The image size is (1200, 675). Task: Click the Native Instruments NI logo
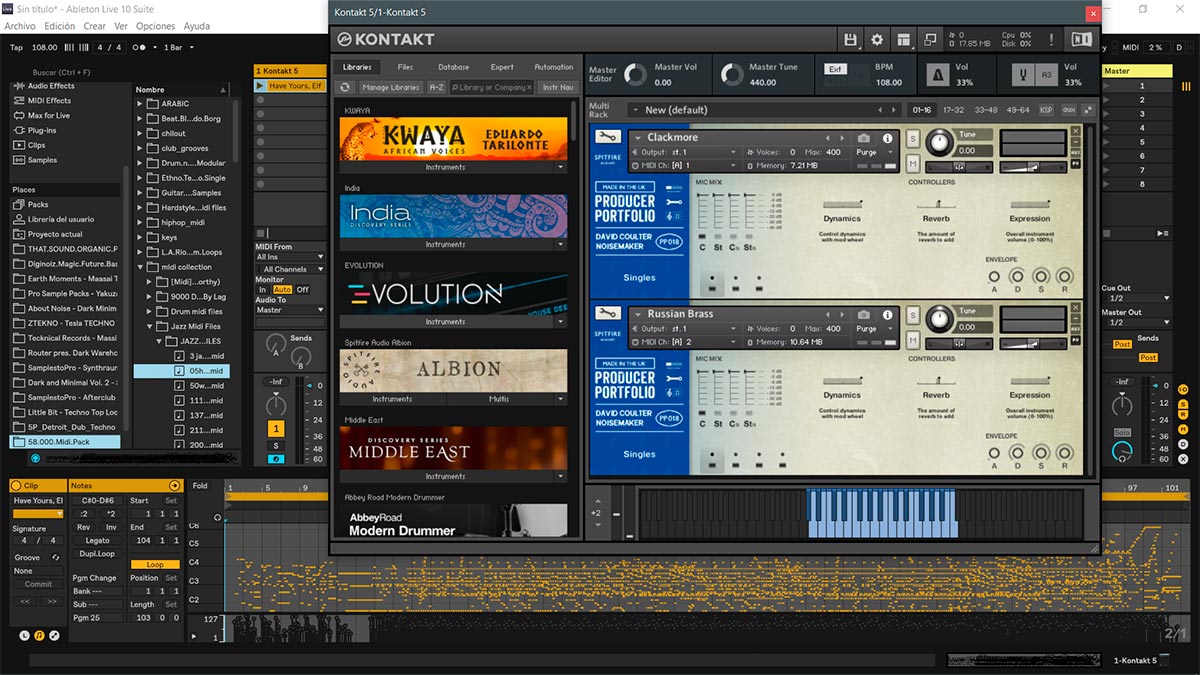[x=1081, y=39]
